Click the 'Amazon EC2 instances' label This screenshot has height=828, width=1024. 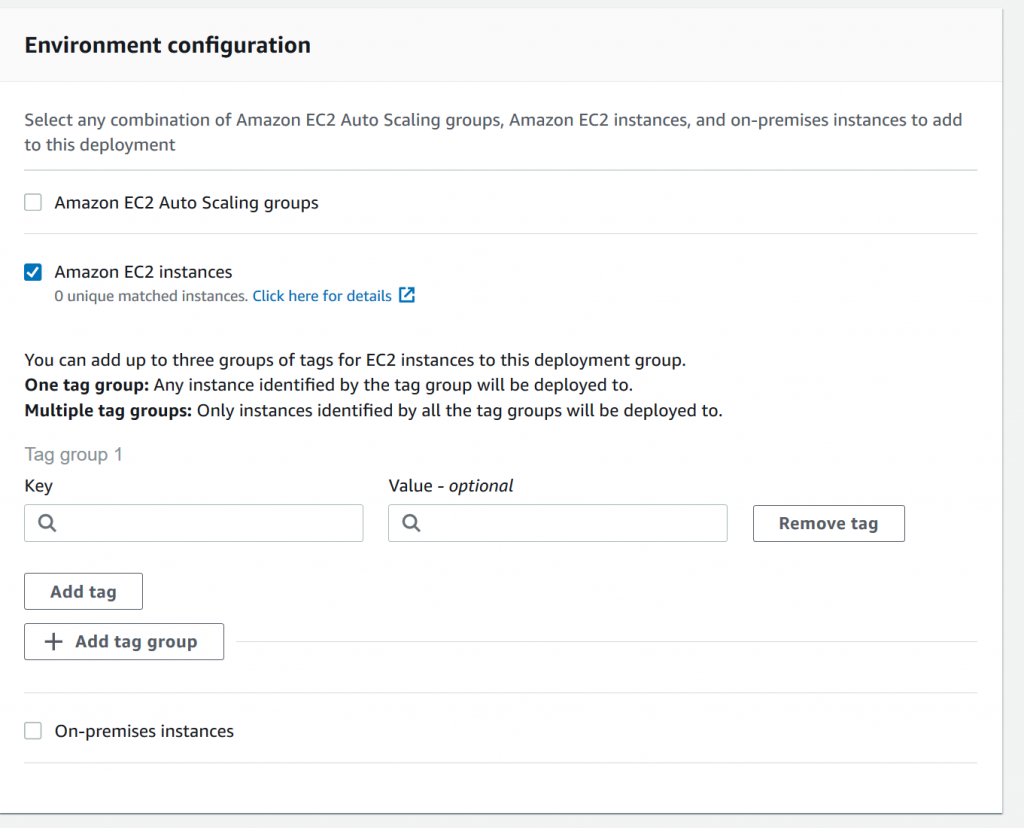point(143,272)
